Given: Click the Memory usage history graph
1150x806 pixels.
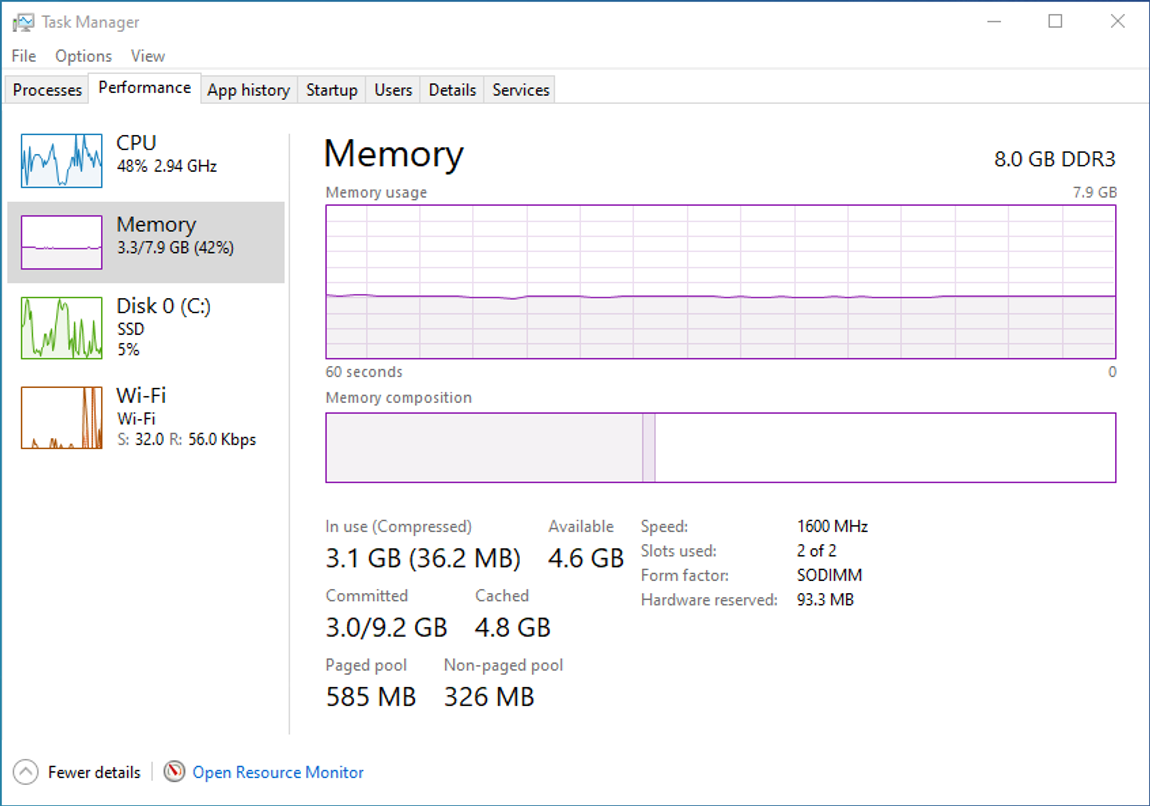Looking at the screenshot, I should point(720,281).
